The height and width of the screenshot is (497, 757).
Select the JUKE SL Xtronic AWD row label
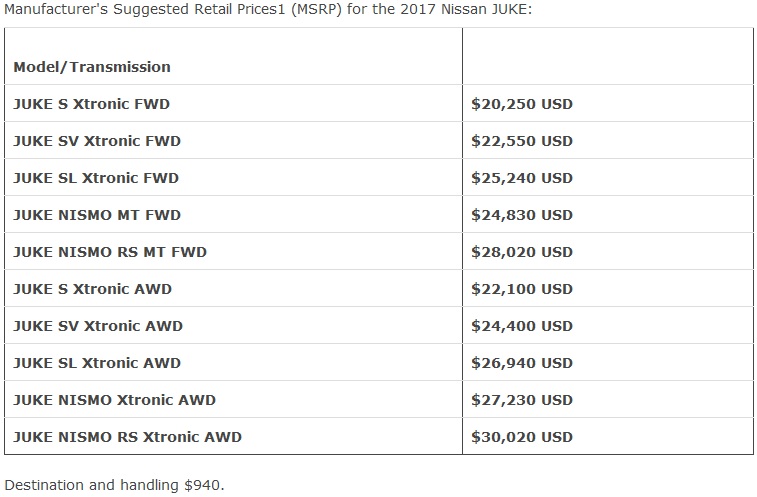97,363
